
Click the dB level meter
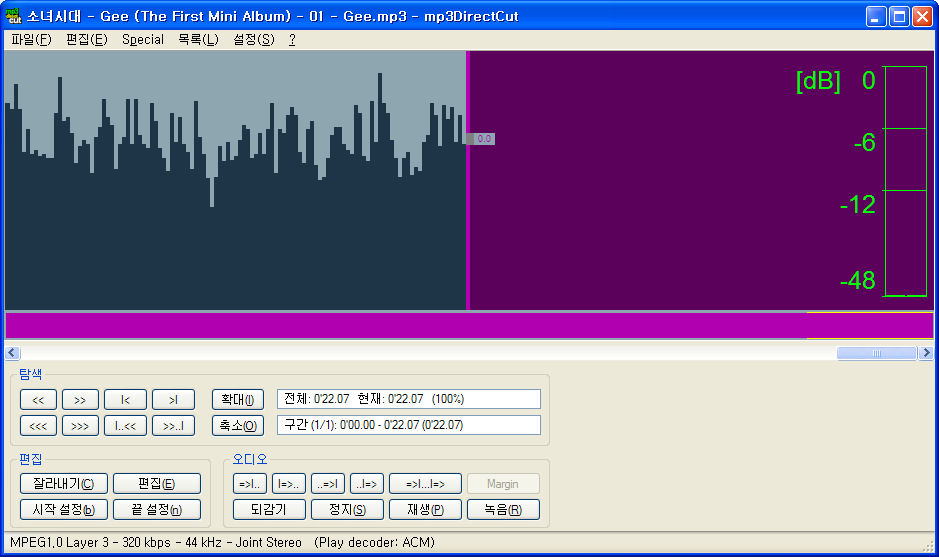tap(905, 181)
